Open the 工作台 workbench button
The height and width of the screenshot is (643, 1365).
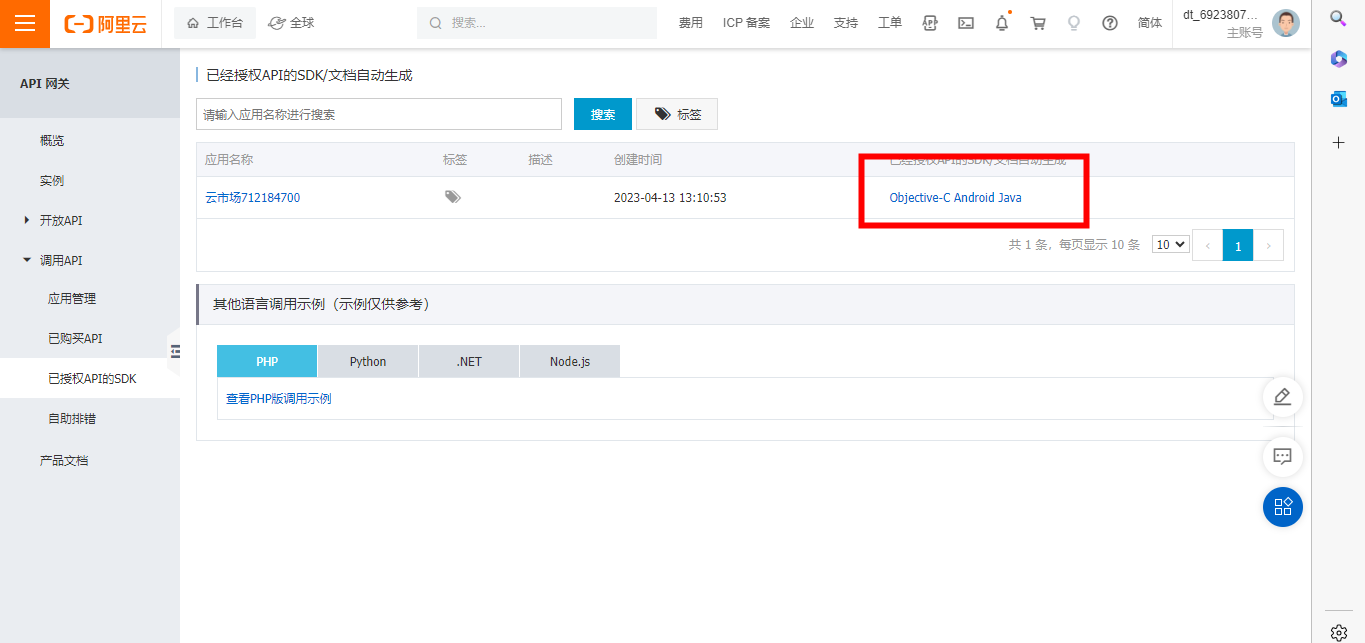(215, 23)
